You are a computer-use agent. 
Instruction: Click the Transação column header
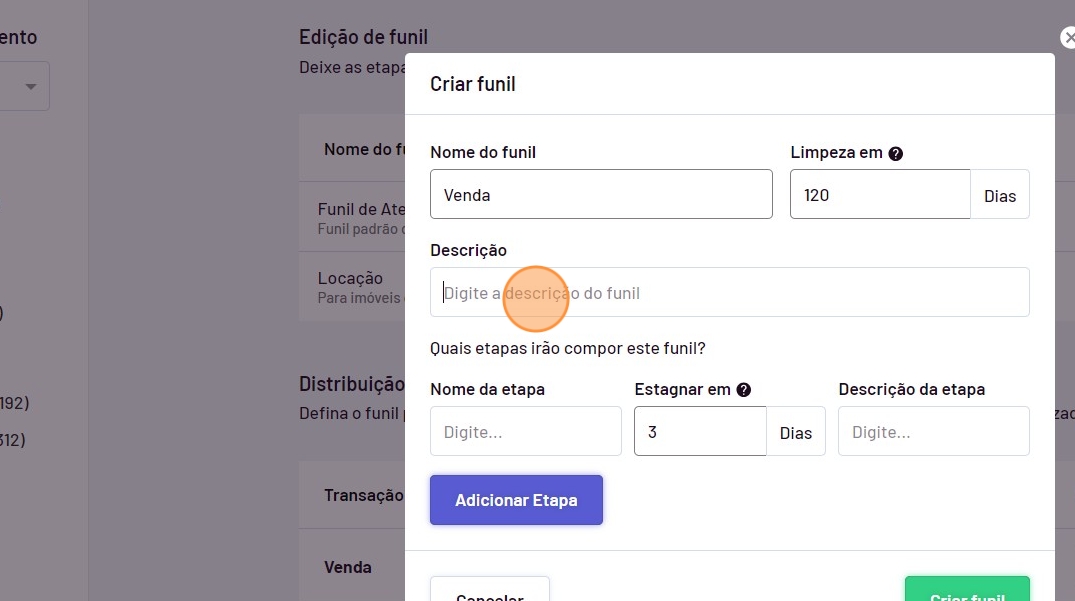(363, 495)
